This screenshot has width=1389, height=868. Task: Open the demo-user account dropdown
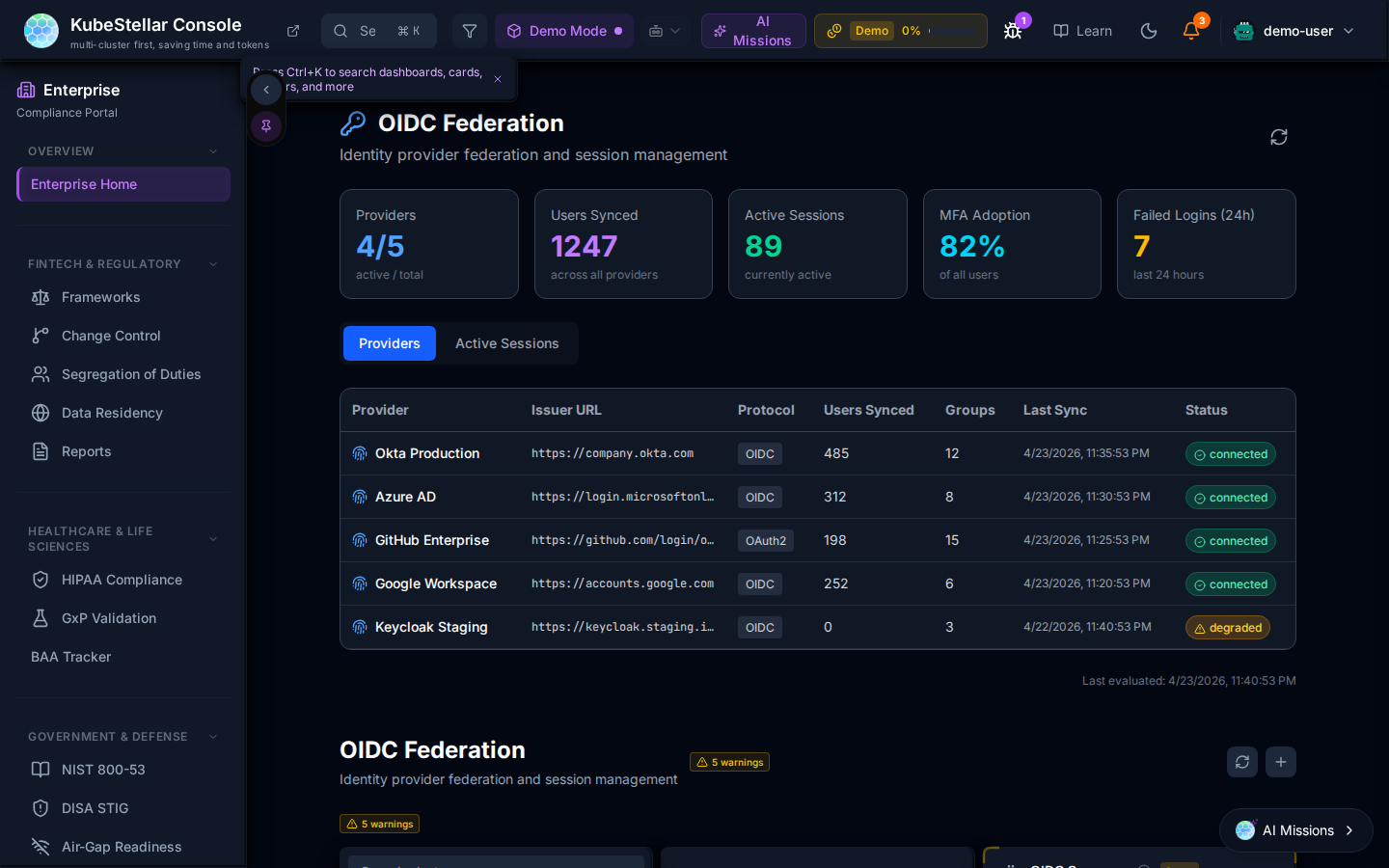point(1295,31)
